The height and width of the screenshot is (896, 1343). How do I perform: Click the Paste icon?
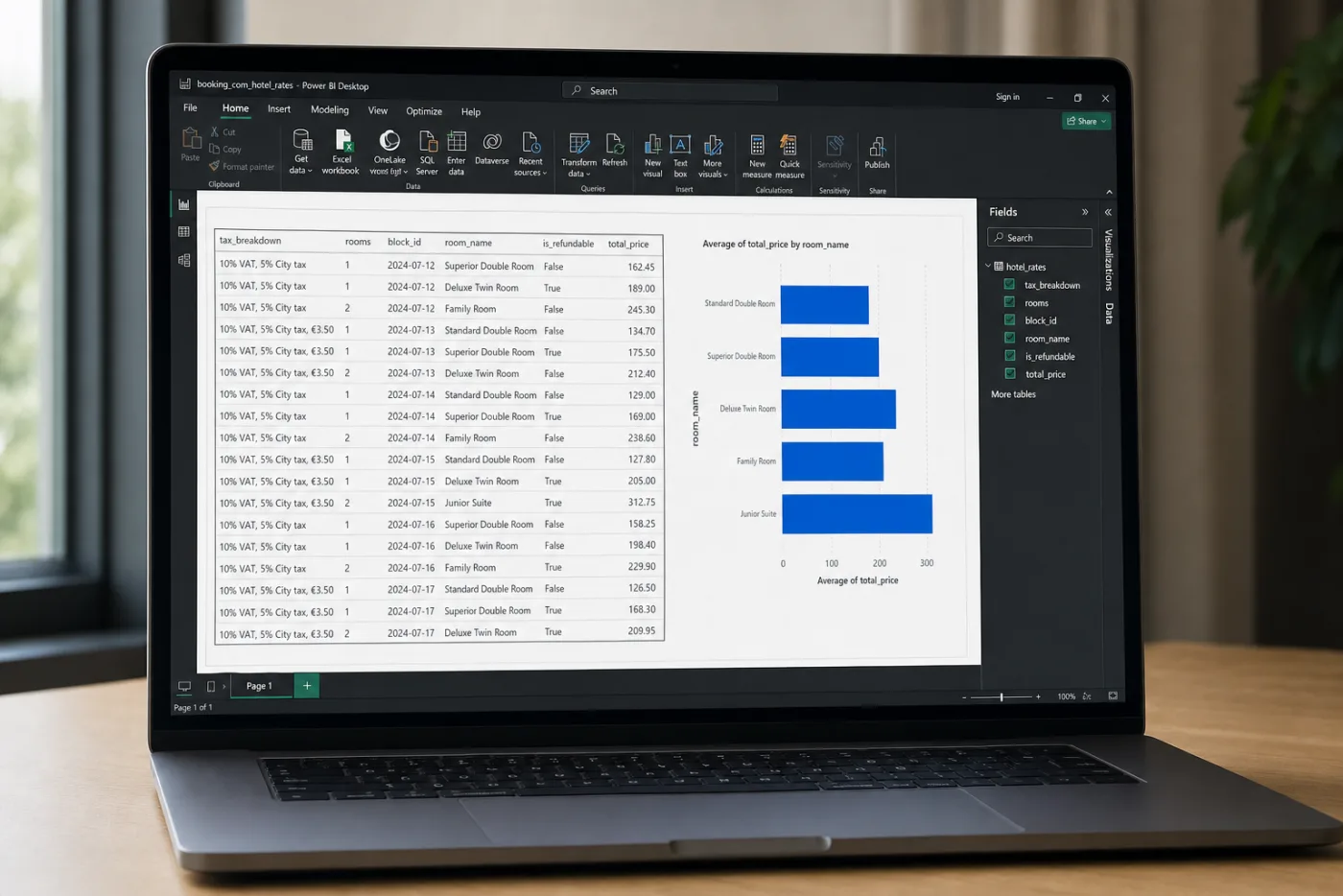coord(191,139)
